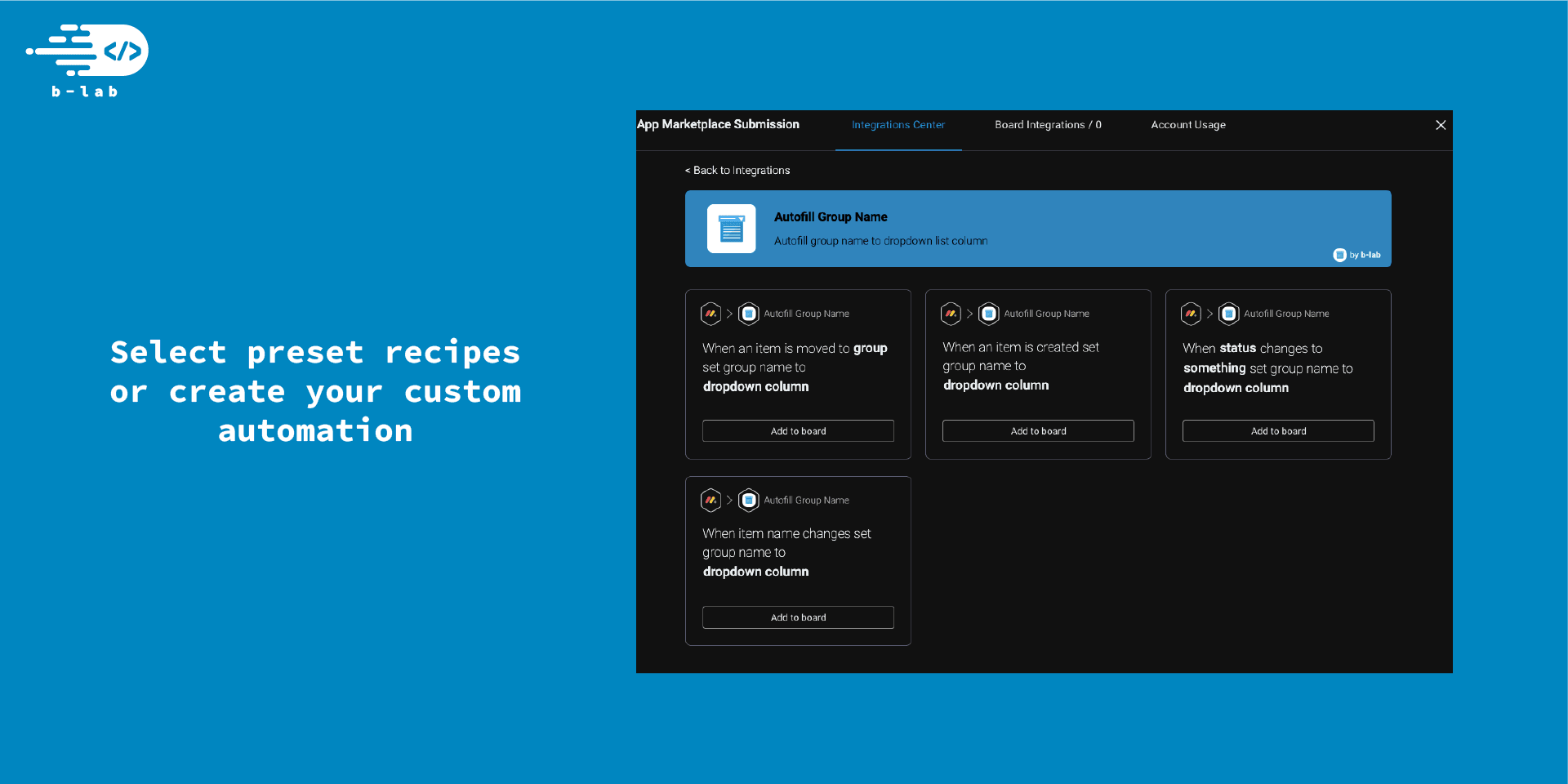The image size is (1568, 784).
Task: Click chevron arrow on 'item name changes' card
Action: point(729,500)
